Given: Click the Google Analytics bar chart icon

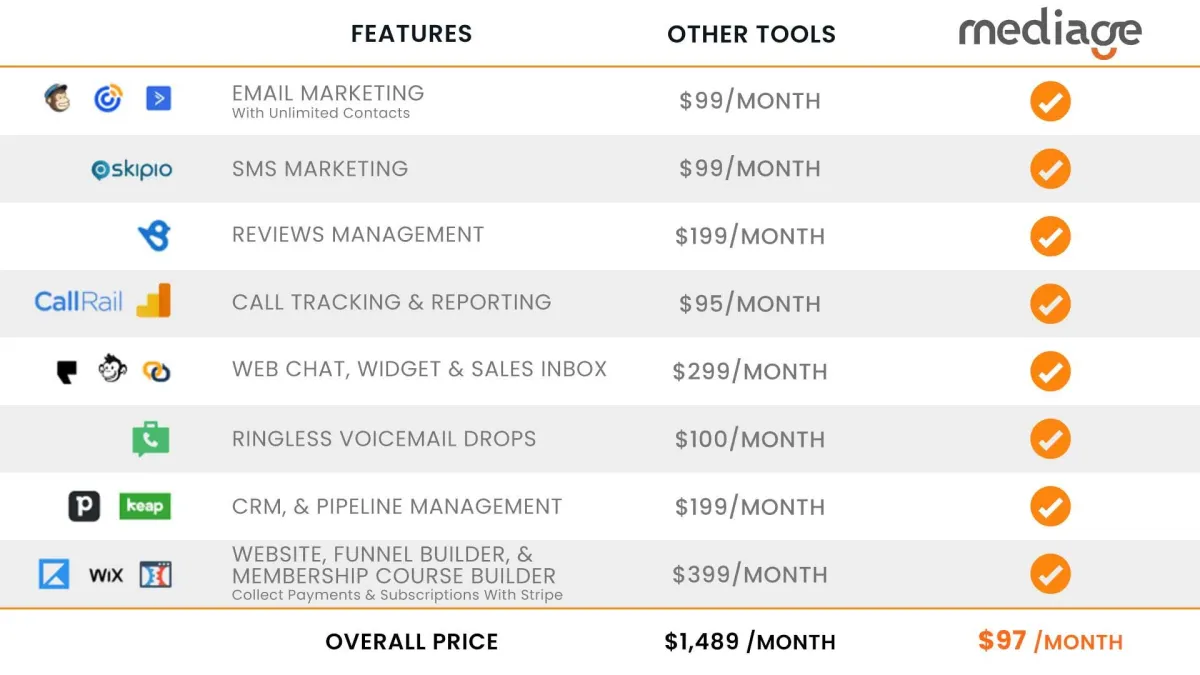Looking at the screenshot, I should pyautogui.click(x=154, y=300).
